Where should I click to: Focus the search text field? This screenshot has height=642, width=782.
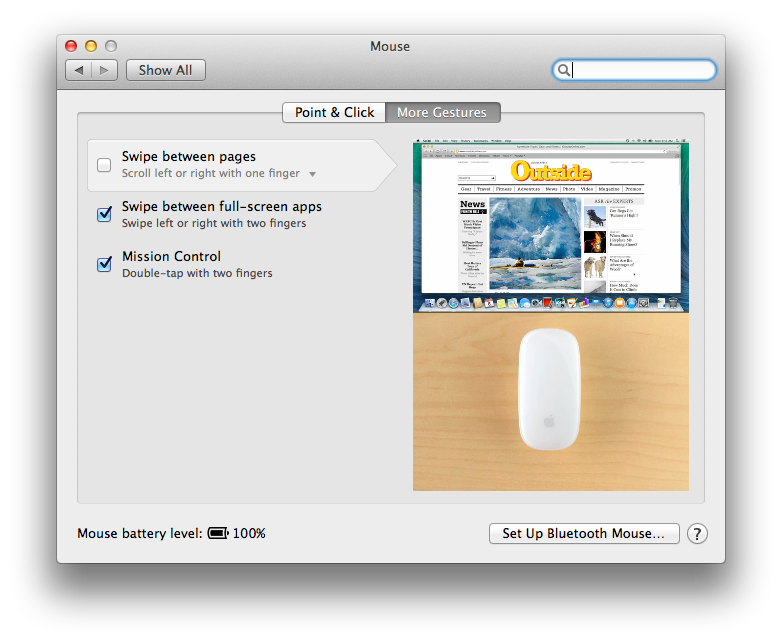tap(642, 70)
